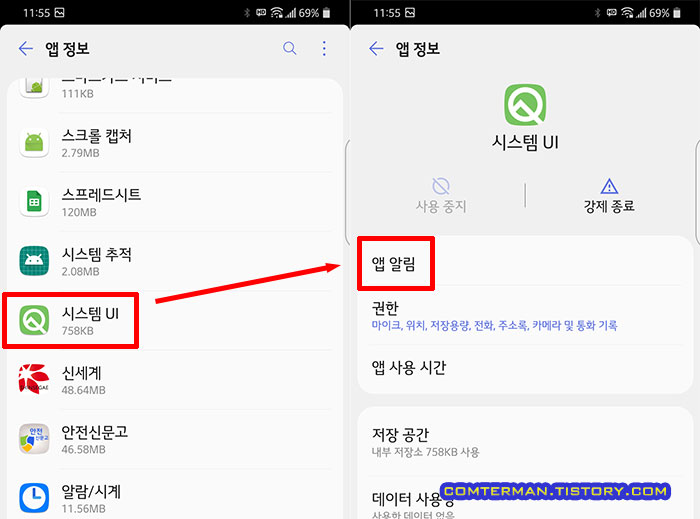
Task: Open 데이터 사용량 entry
Action: [x=525, y=499]
